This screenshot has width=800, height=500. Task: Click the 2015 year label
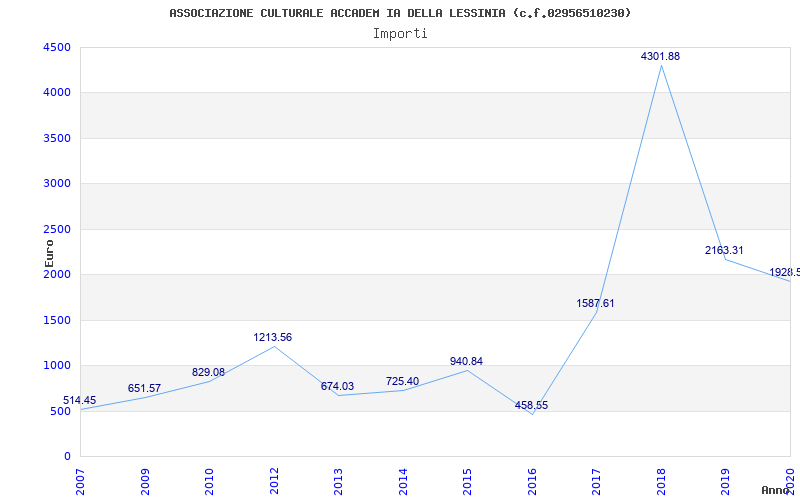(468, 482)
